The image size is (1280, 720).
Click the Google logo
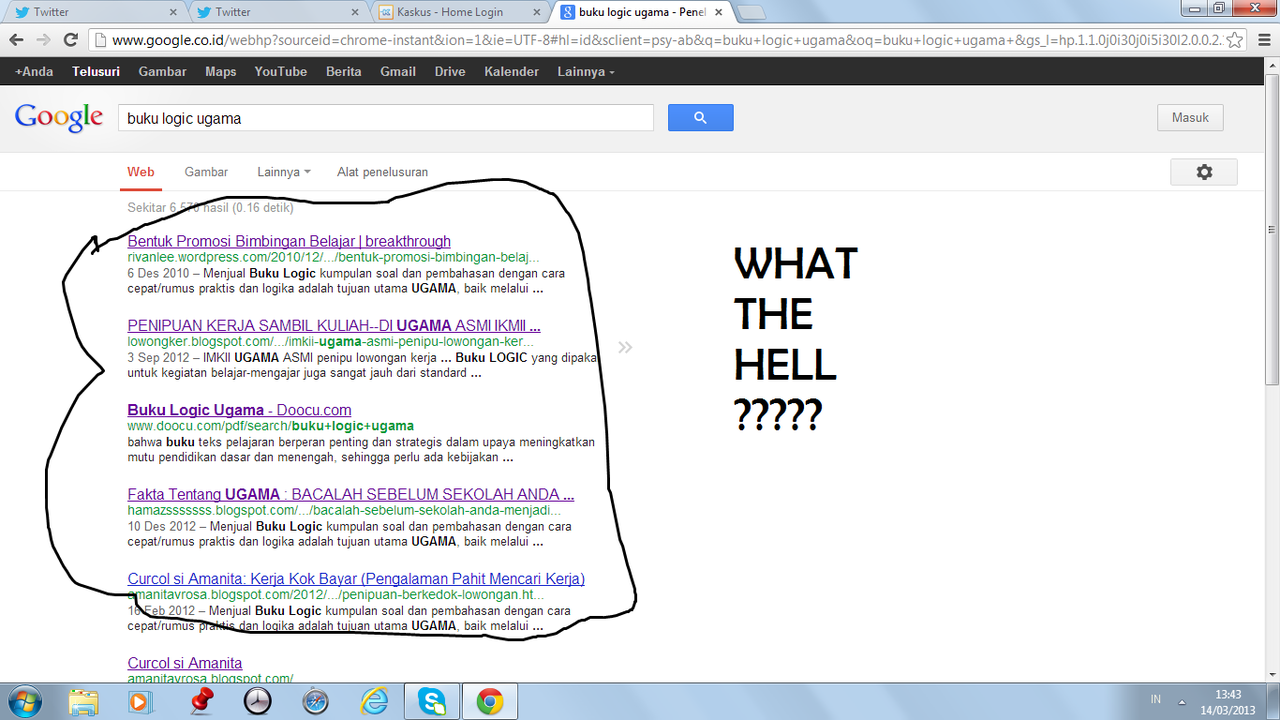pyautogui.click(x=59, y=117)
